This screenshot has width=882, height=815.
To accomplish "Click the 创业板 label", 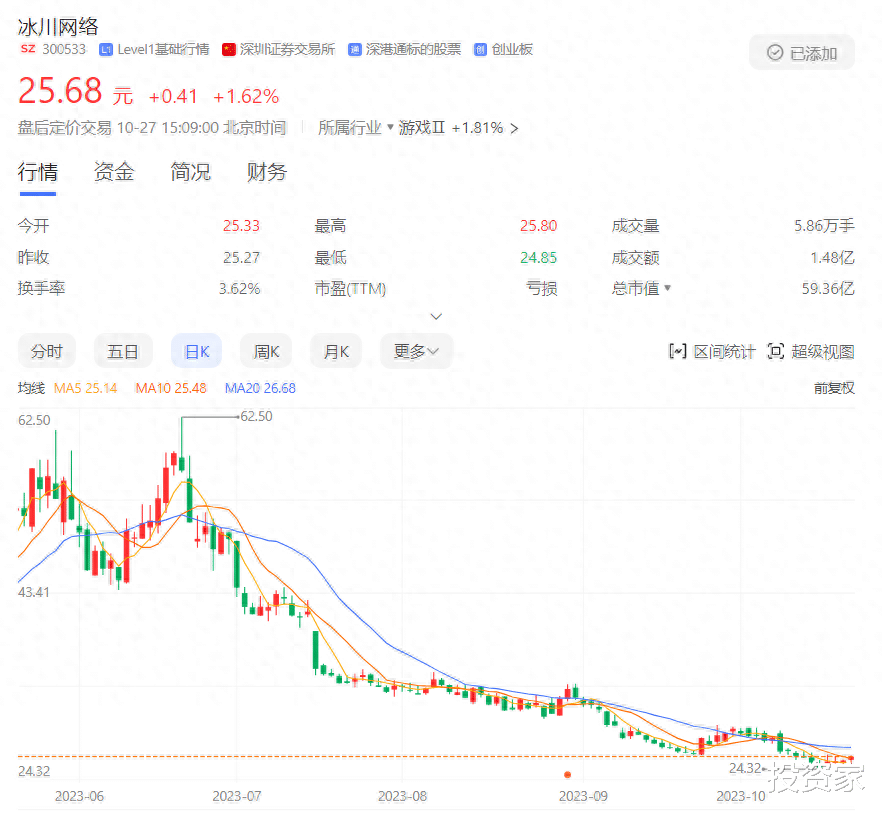I will click(512, 49).
